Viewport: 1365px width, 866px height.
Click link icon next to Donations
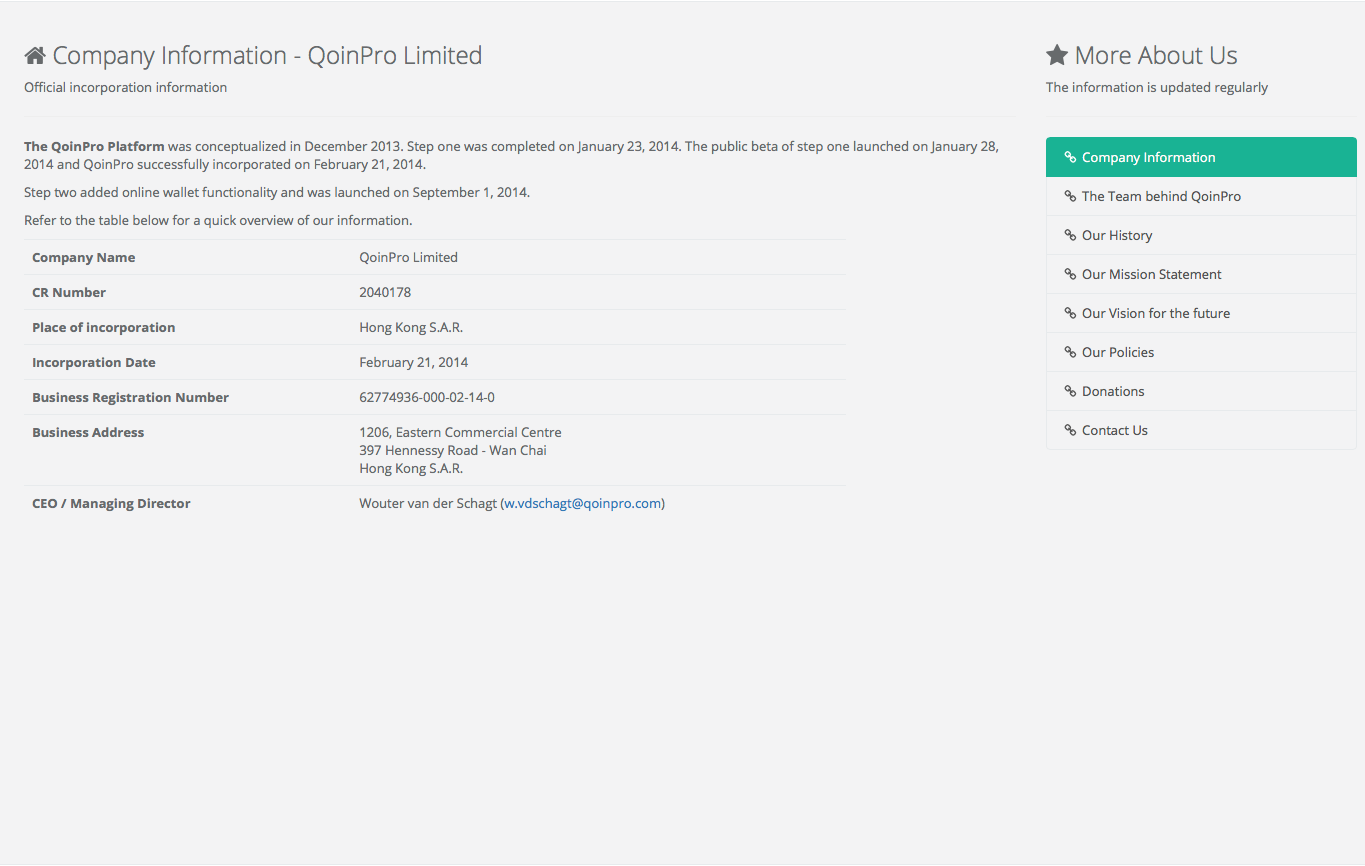pyautogui.click(x=1070, y=391)
